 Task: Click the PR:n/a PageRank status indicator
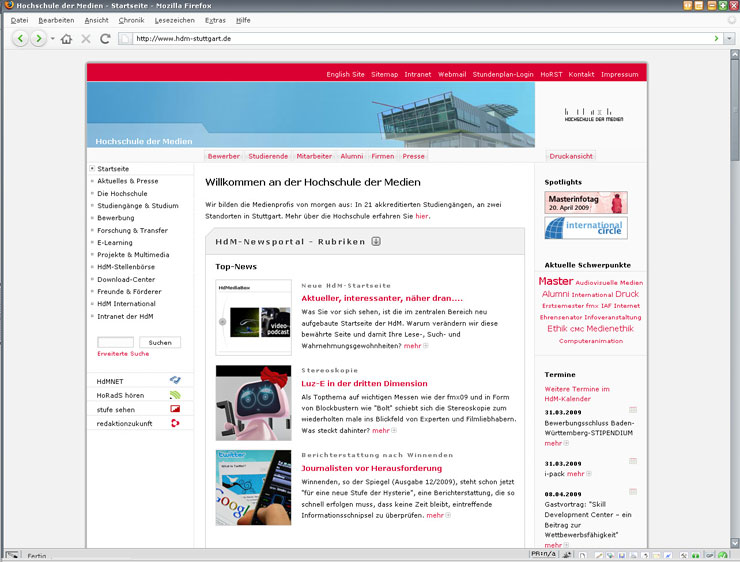tap(543, 554)
